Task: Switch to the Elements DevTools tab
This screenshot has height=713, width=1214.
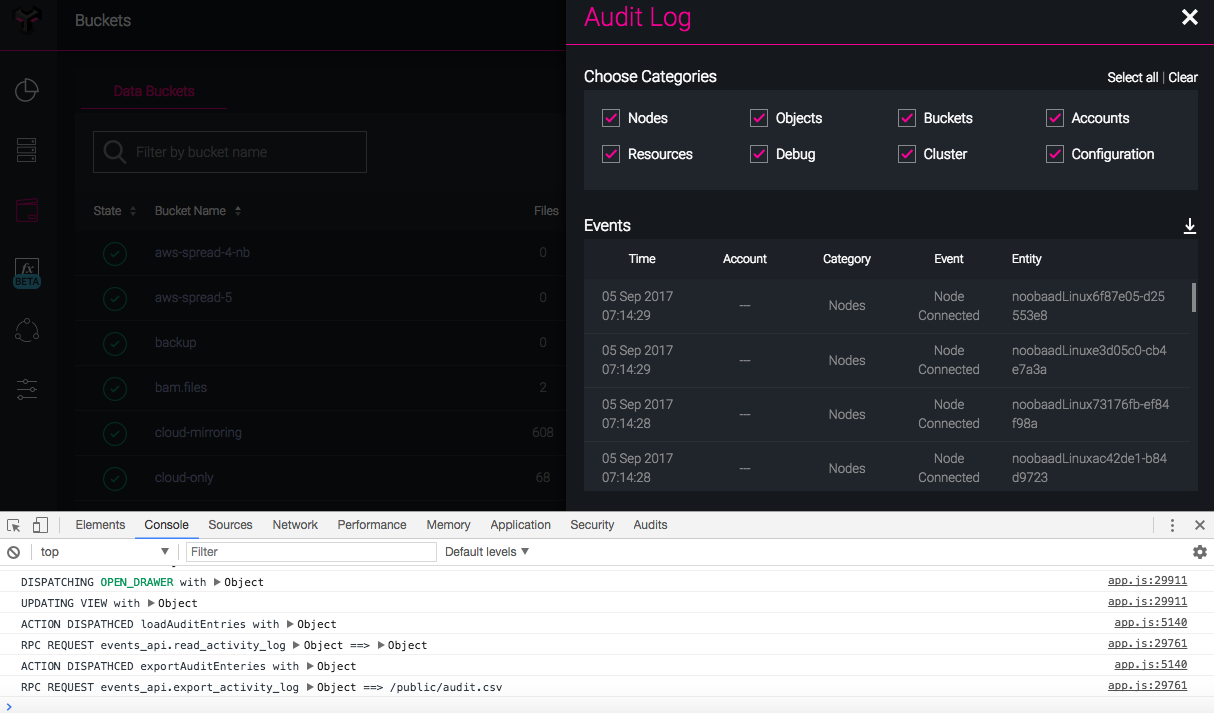Action: [x=100, y=525]
